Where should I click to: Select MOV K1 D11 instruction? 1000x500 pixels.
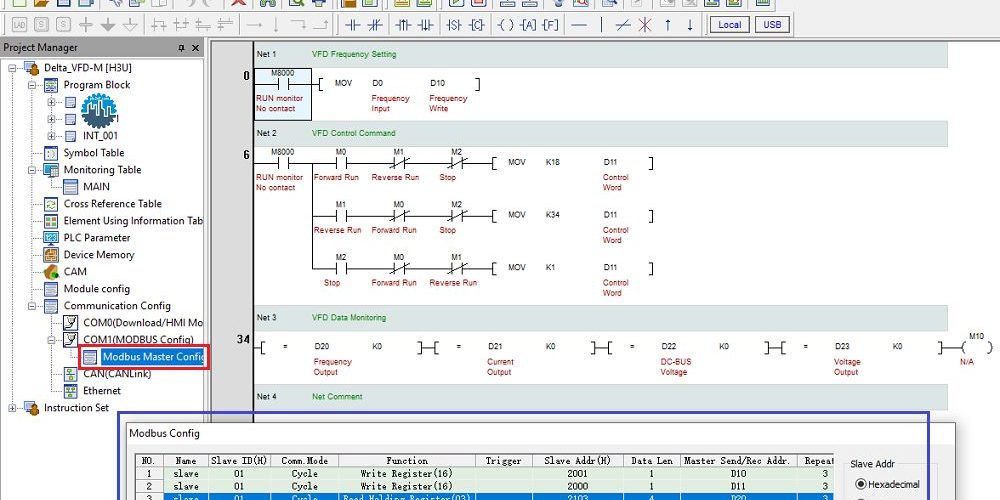[572, 268]
